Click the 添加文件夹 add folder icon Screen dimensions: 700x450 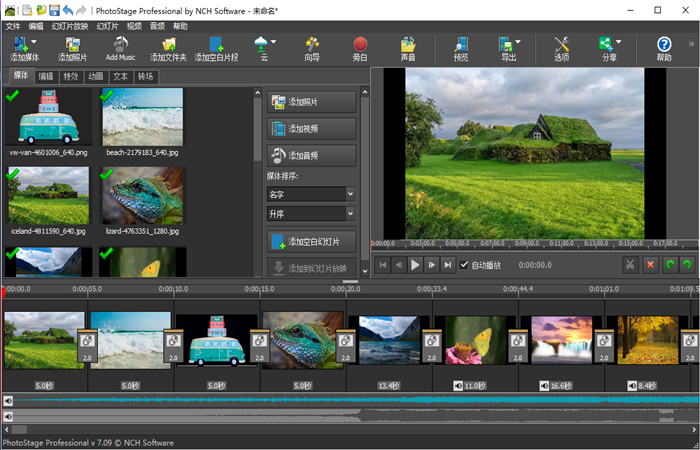click(169, 45)
